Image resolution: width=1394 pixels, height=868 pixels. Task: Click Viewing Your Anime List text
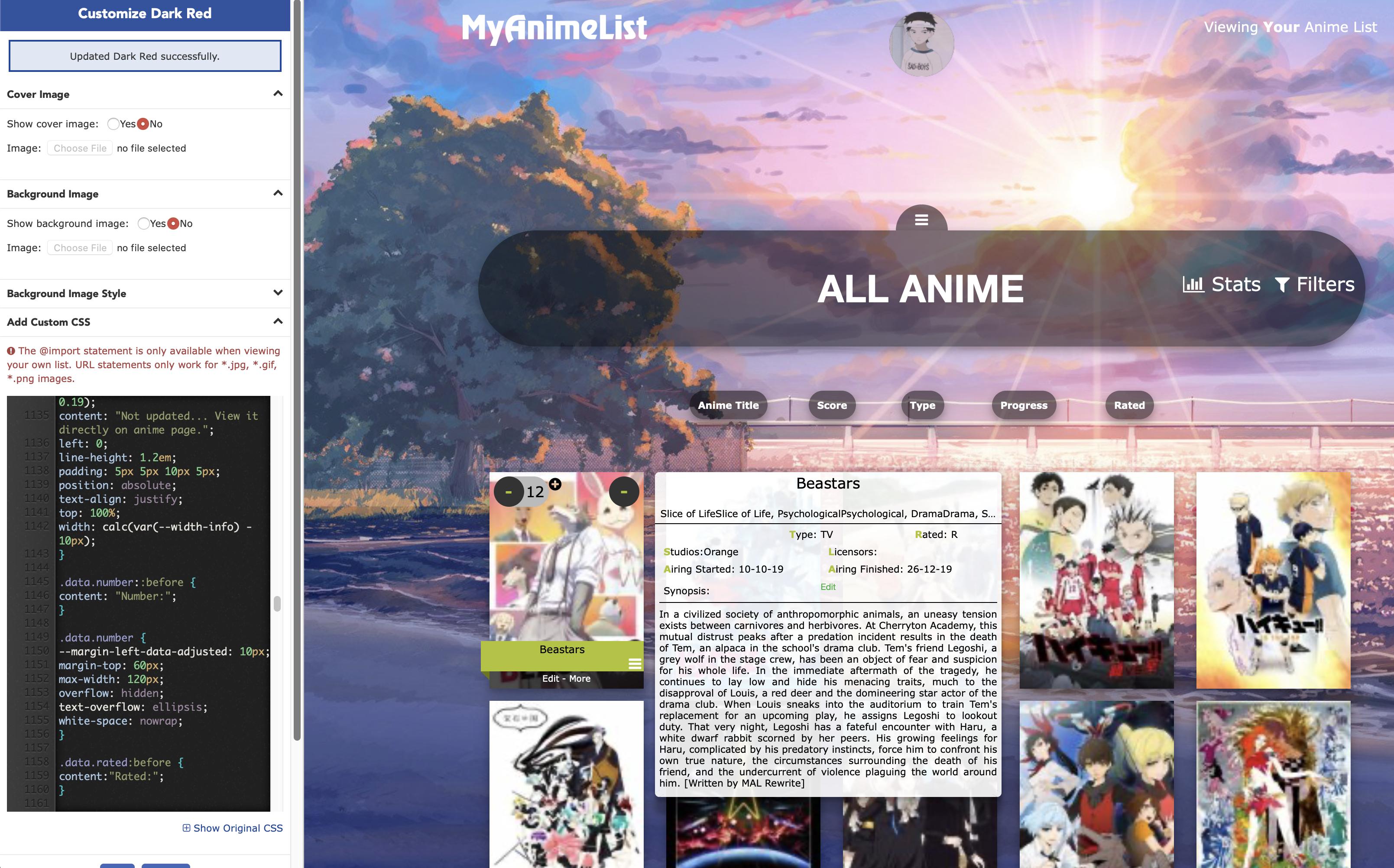coord(1290,27)
